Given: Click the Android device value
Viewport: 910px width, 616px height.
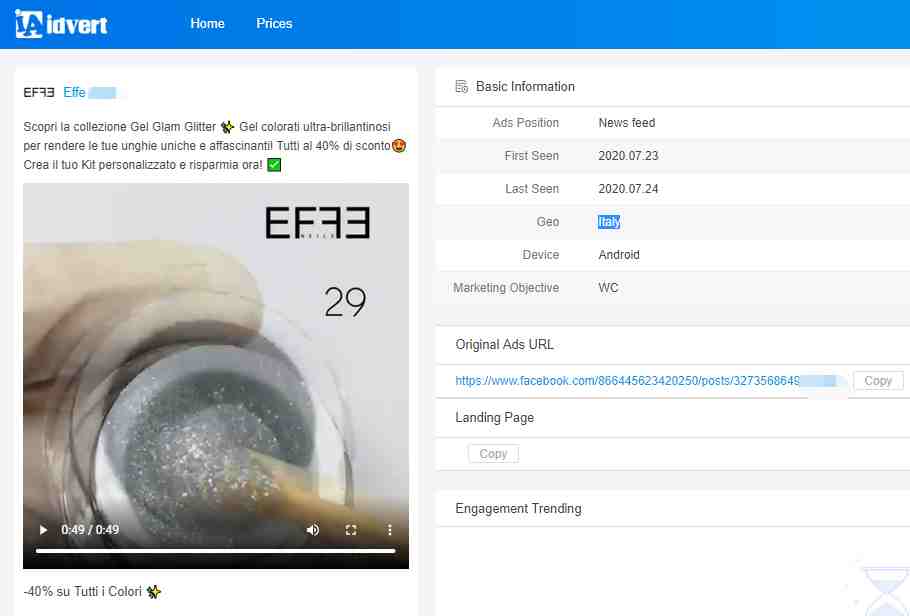Looking at the screenshot, I should 619,255.
